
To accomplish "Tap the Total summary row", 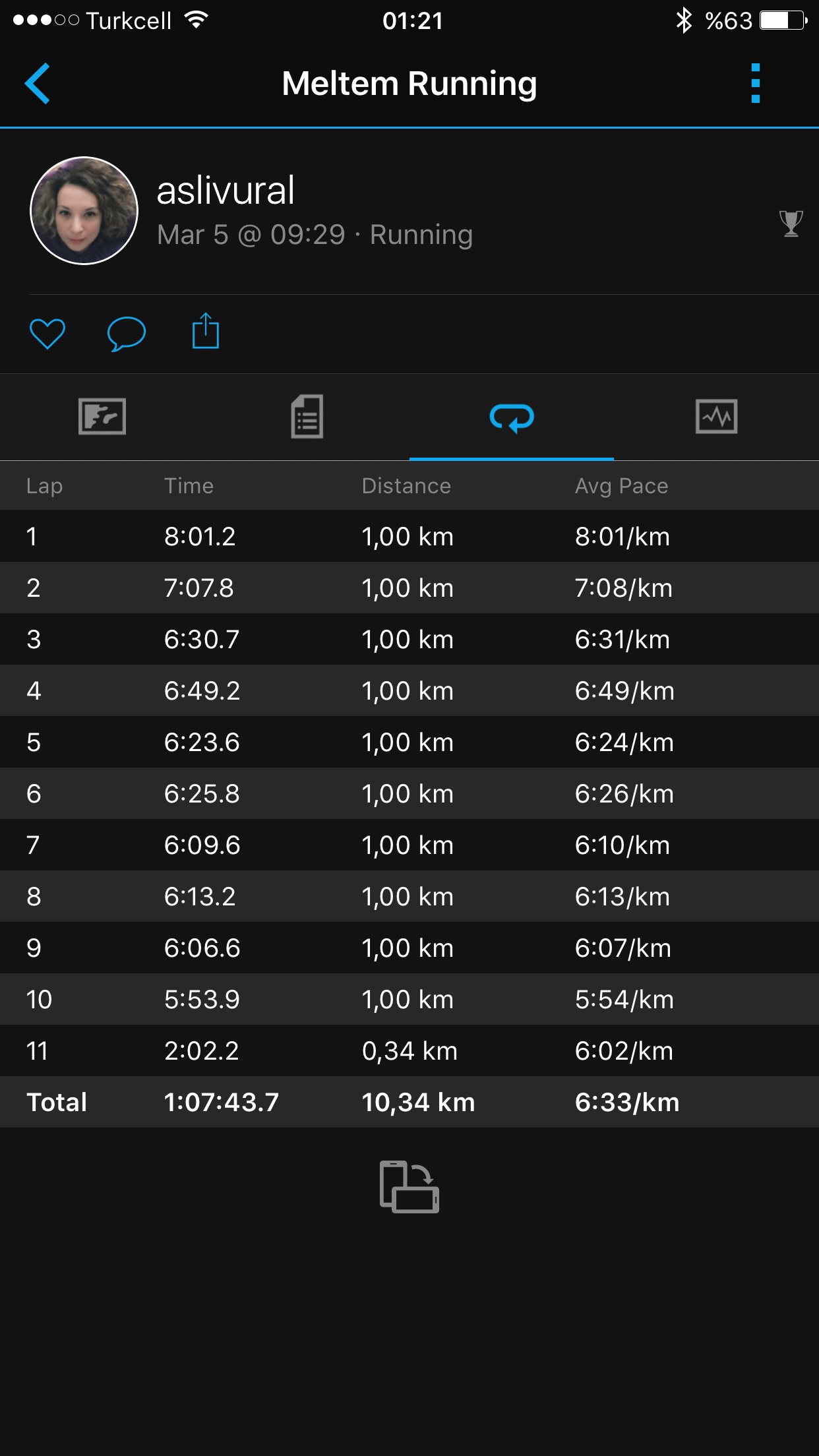I will [x=409, y=1102].
